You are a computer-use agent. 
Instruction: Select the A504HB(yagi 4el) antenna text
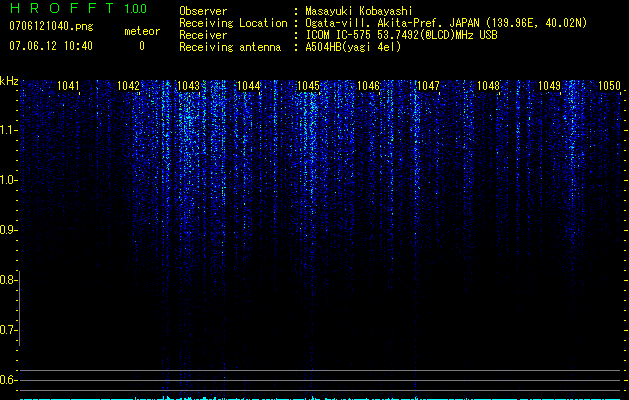click(353, 47)
